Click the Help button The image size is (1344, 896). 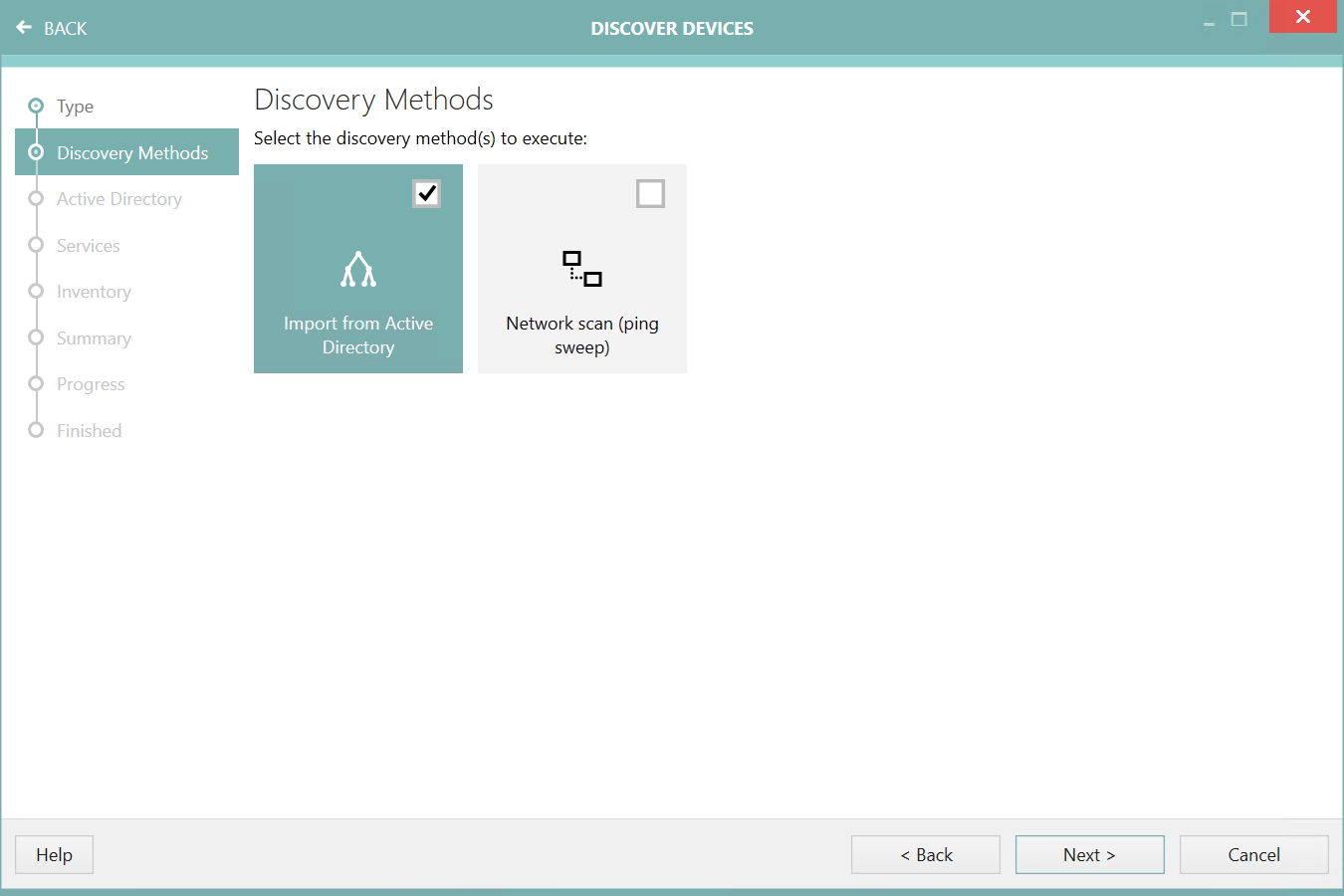53,854
